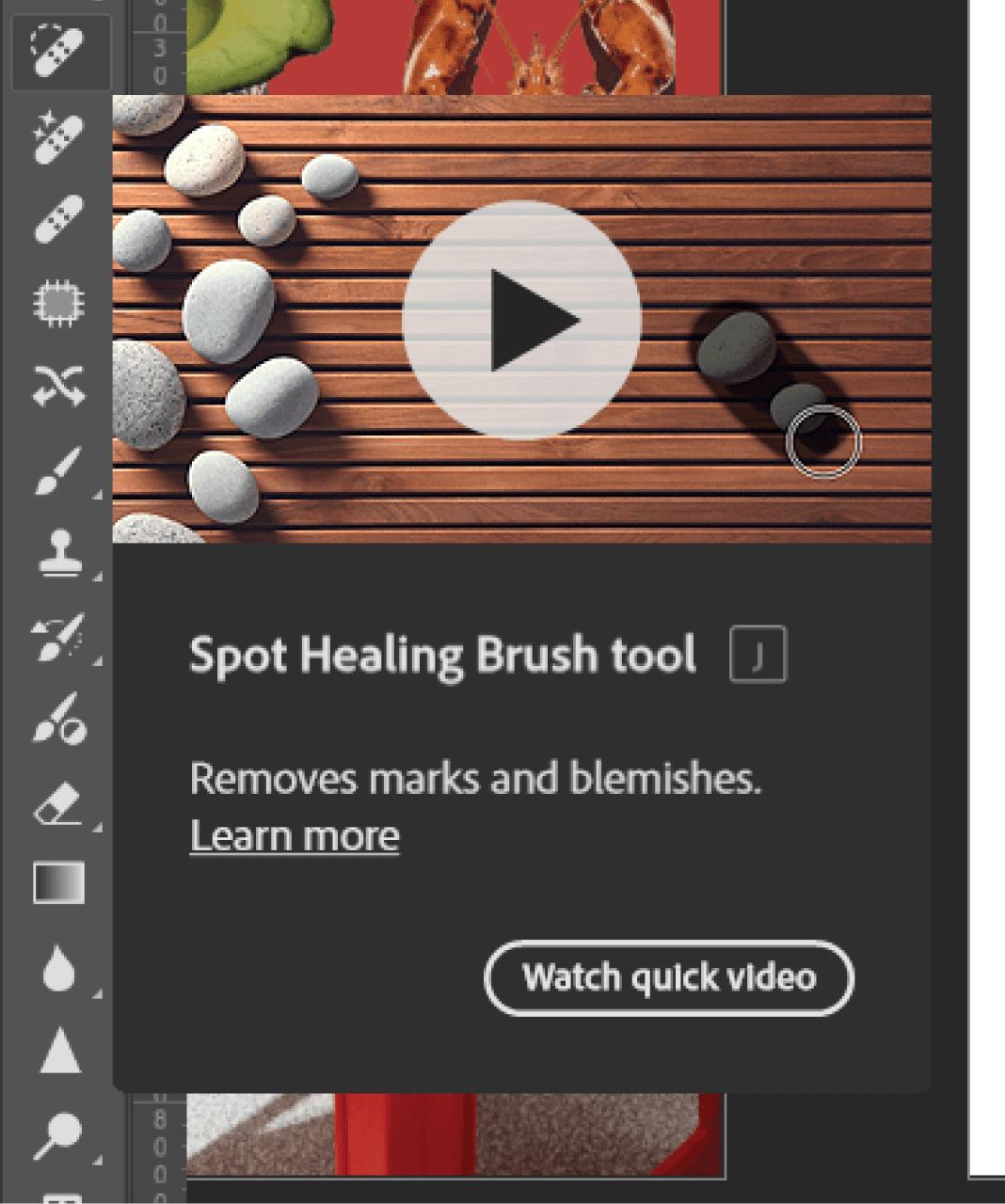This screenshot has height=1204, width=1005.
Task: Select the Remove tool with sparkles
Action: coord(58,136)
